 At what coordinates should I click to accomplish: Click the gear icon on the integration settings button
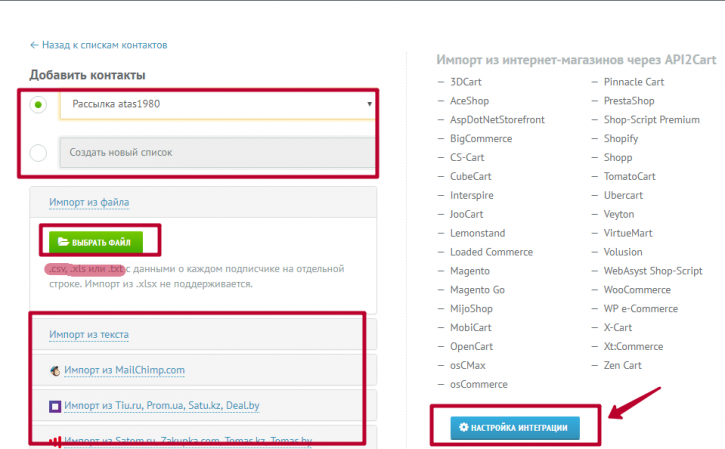[463, 427]
